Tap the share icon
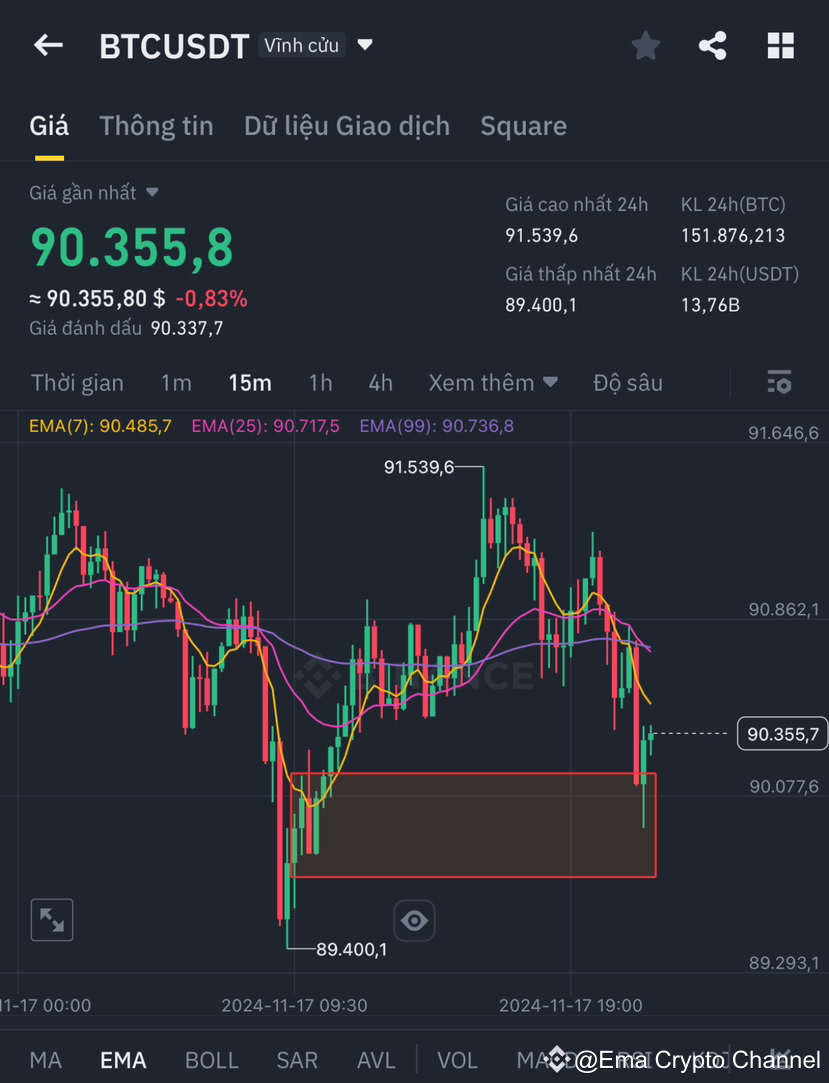Image resolution: width=829 pixels, height=1083 pixels. [712, 45]
